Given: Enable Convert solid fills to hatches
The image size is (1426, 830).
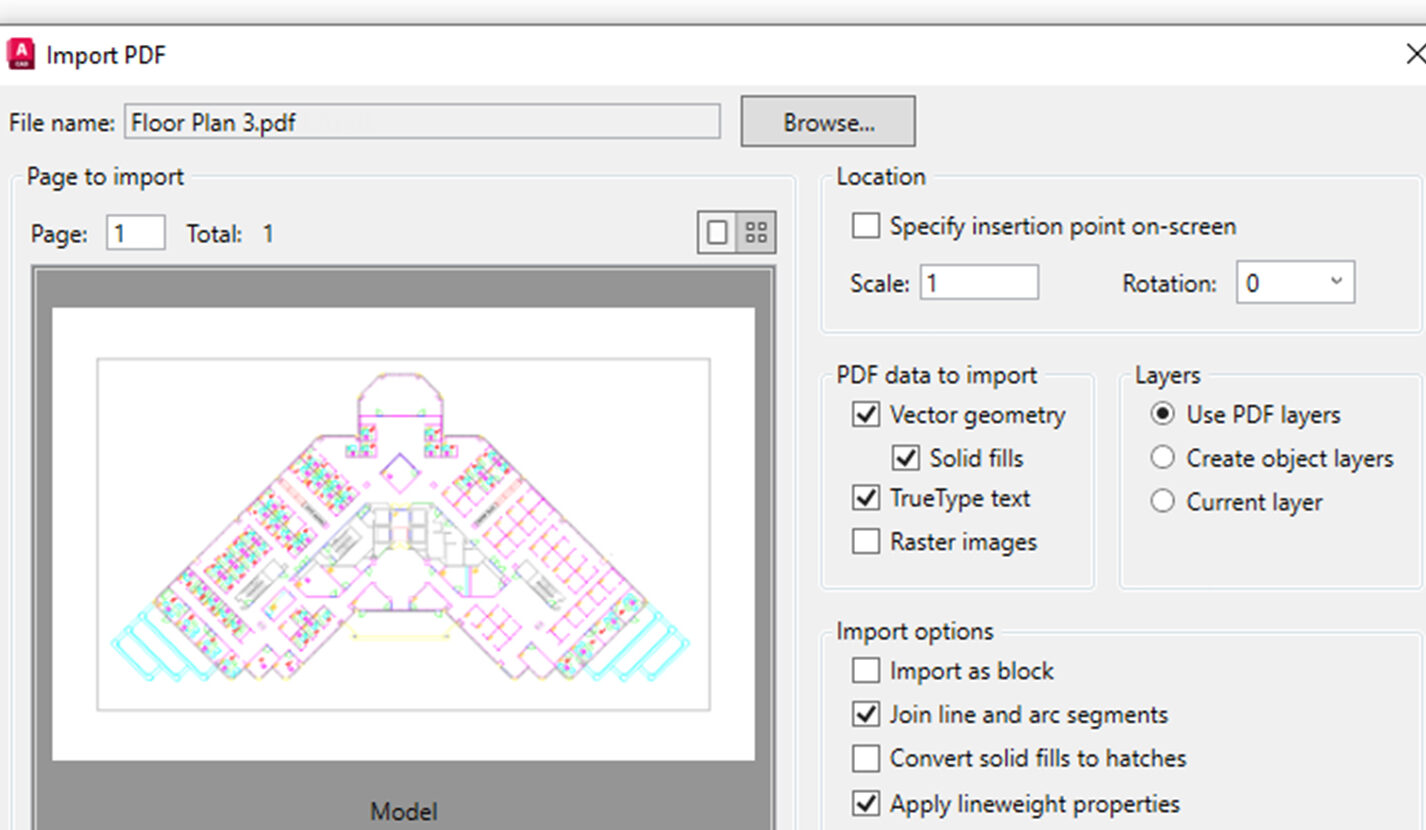Looking at the screenshot, I should (x=865, y=758).
